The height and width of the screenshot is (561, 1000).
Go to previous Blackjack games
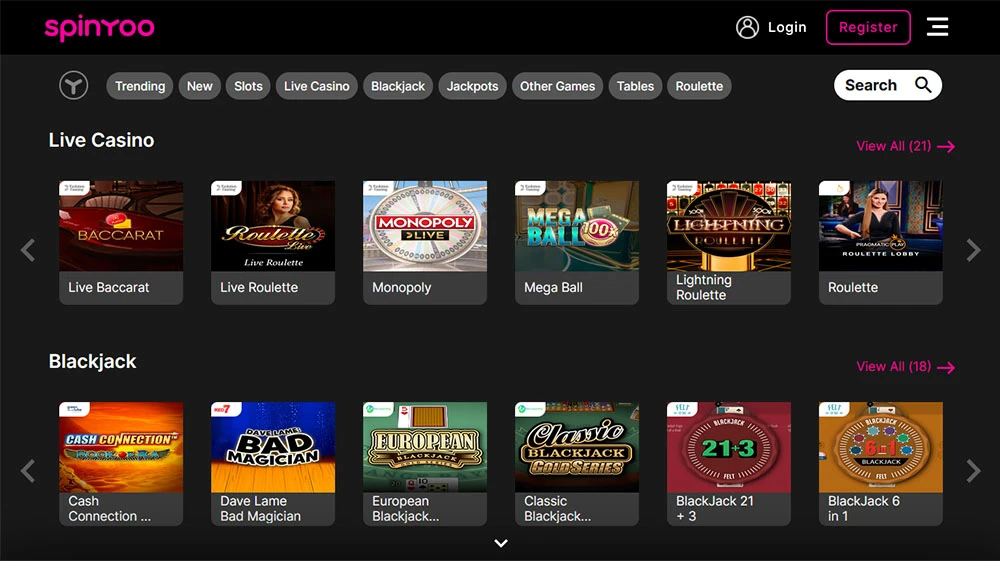(x=27, y=471)
